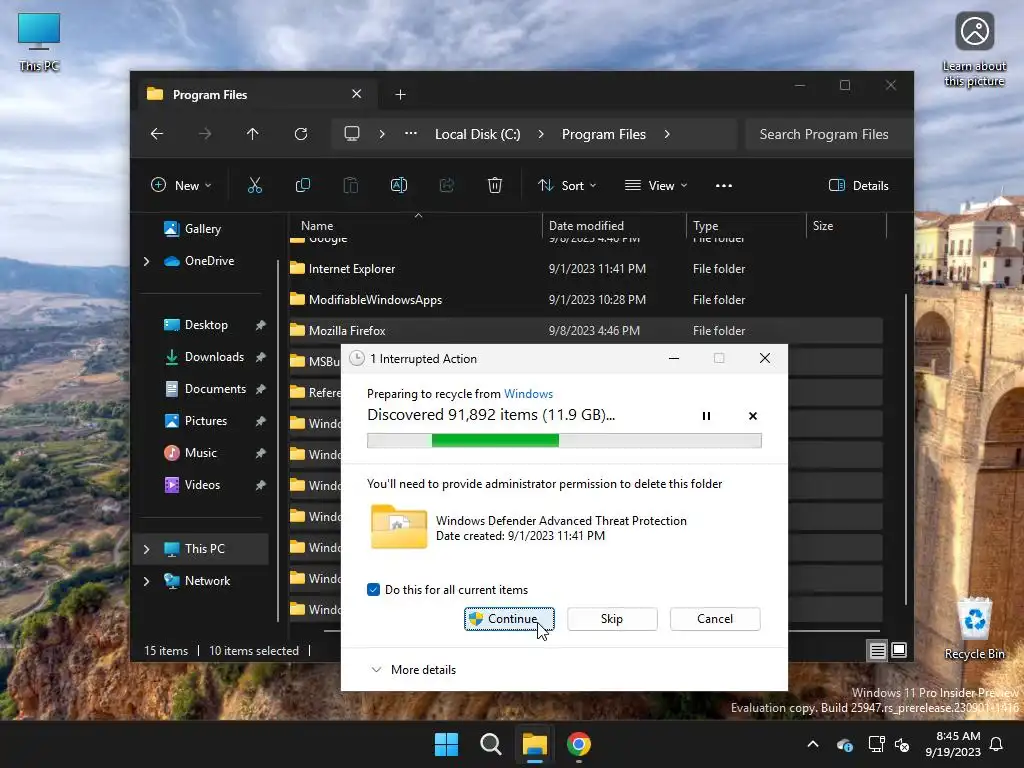Click the PC monitor icon in address bar

352,134
